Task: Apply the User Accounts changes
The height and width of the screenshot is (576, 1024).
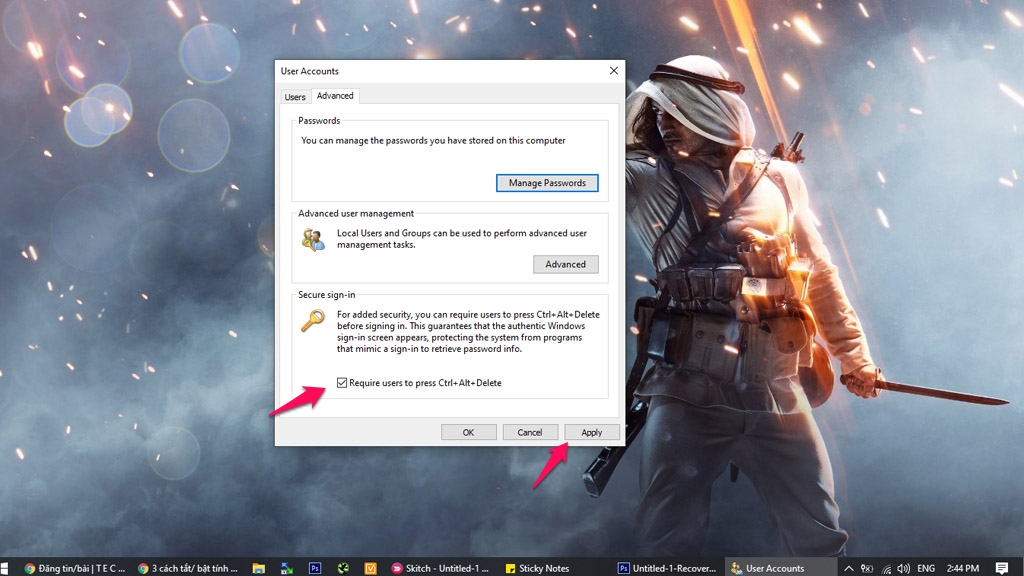Action: click(592, 432)
